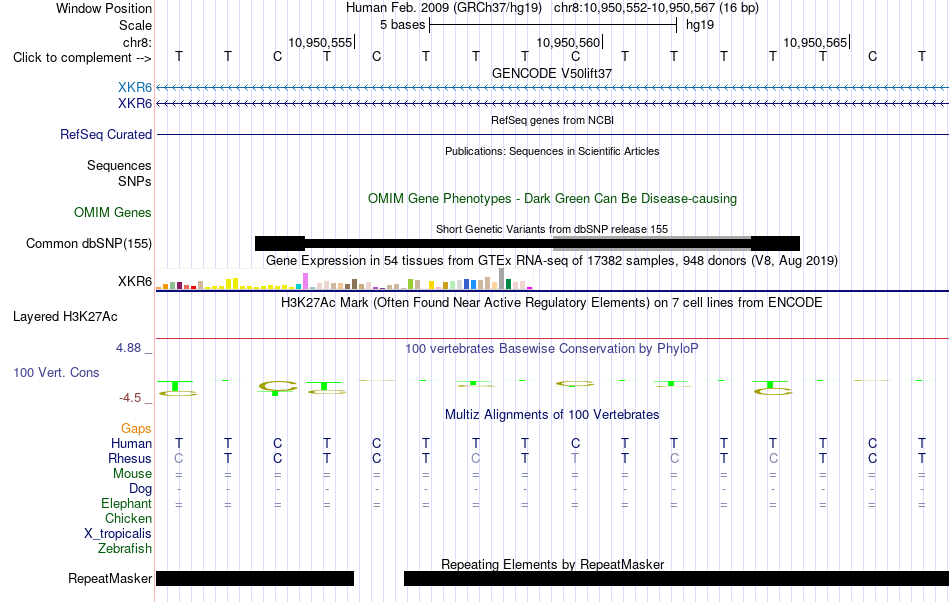Select the Zebrafish species row label
Image resolution: width=950 pixels, height=602 pixels.
[125, 549]
